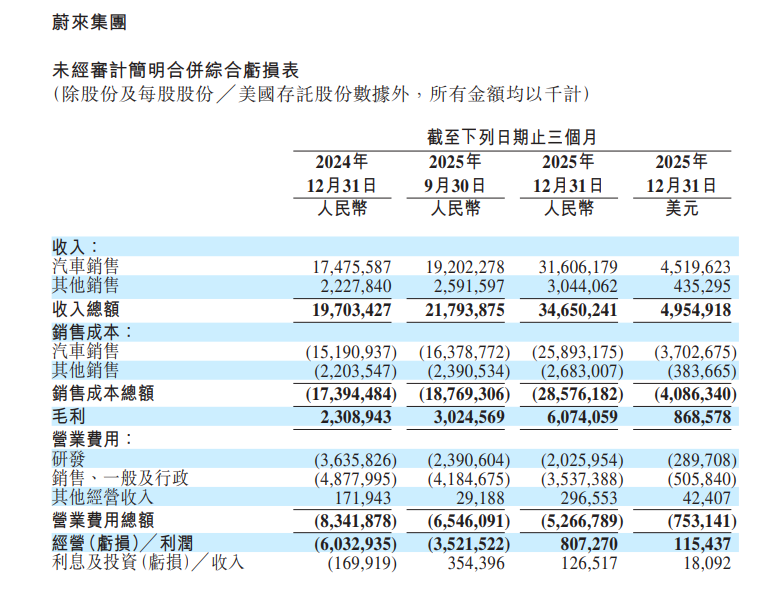Click the value 807,270
775x591 pixels.
click(589, 545)
